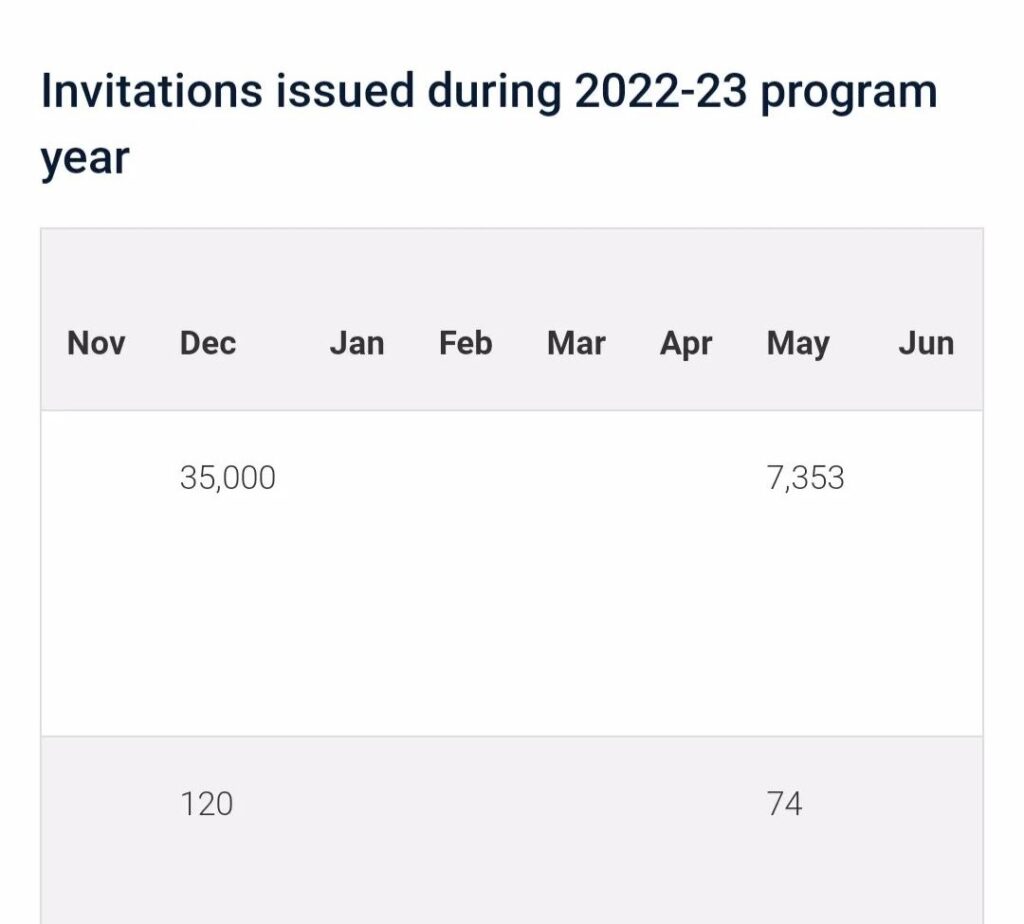Screen dimensions: 1024x924
Task: Tap empty Nov cell in the 35,000 row
Action: (x=96, y=478)
